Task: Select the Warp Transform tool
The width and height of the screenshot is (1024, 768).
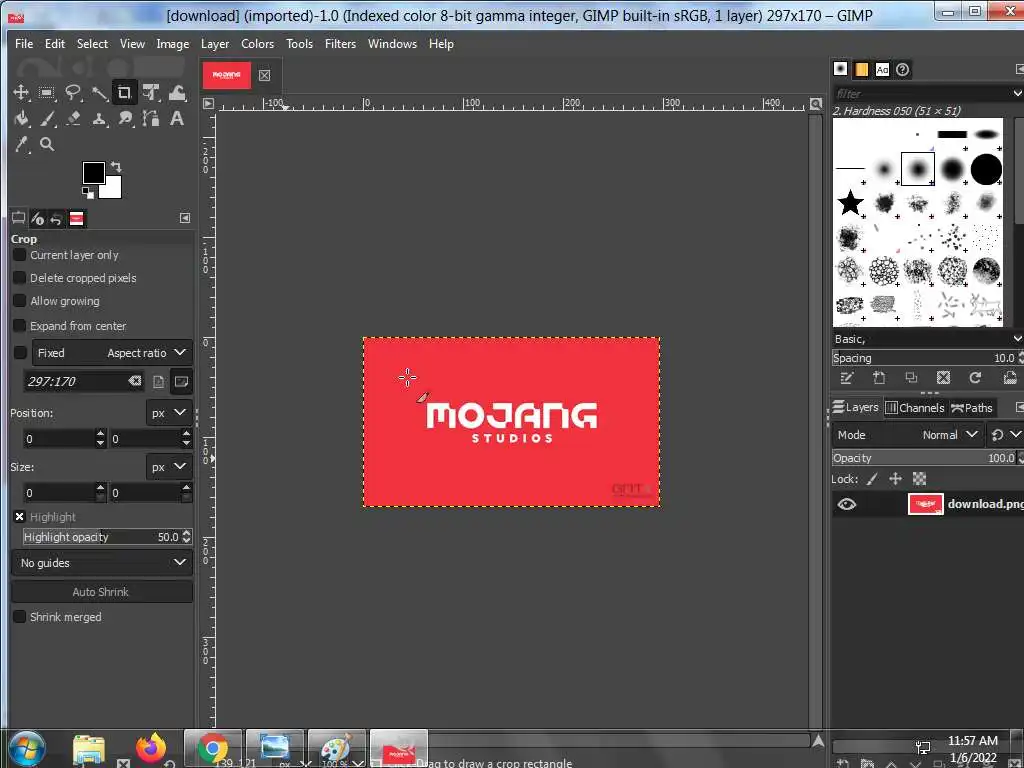Action: (177, 92)
